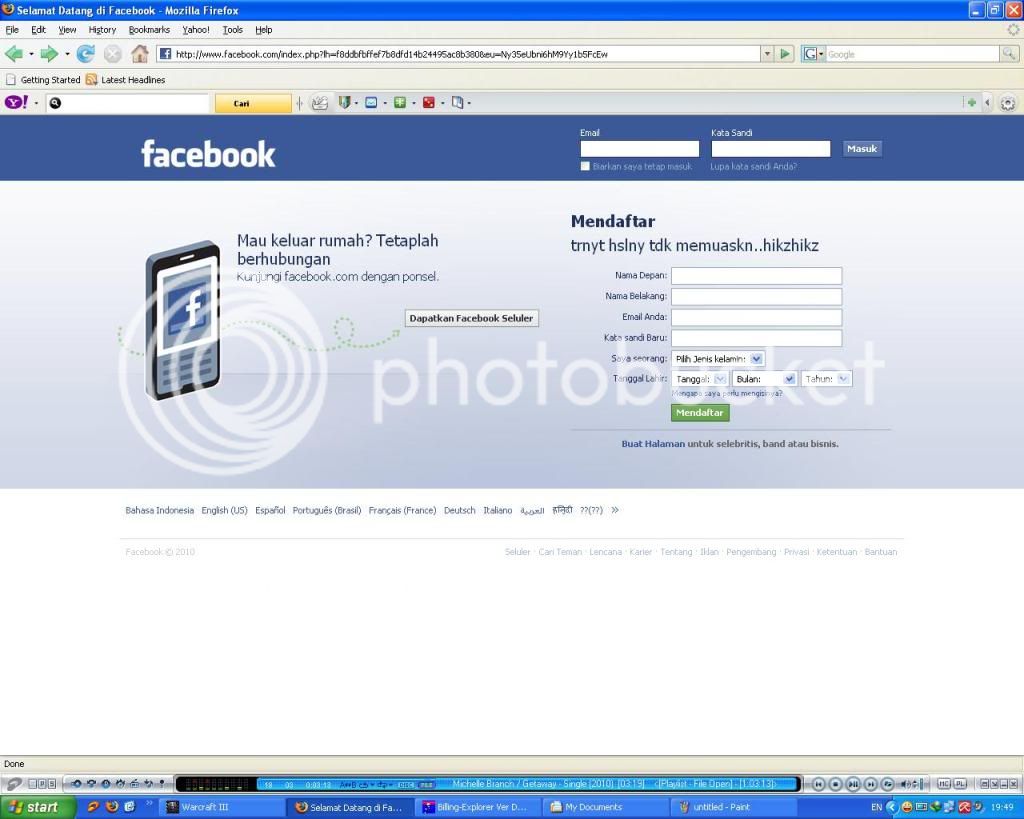Open the Getting Started bookmark
This screenshot has height=819, width=1024.
(43, 80)
